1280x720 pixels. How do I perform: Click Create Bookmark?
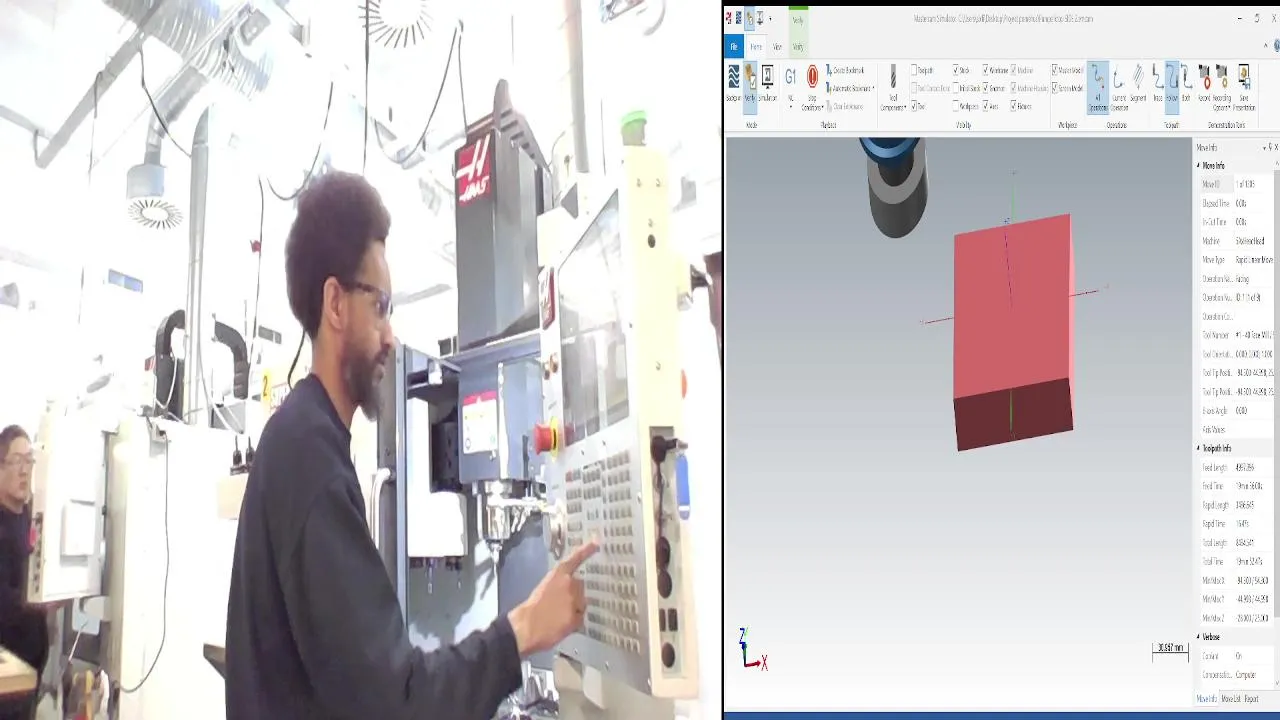pyautogui.click(x=845, y=70)
